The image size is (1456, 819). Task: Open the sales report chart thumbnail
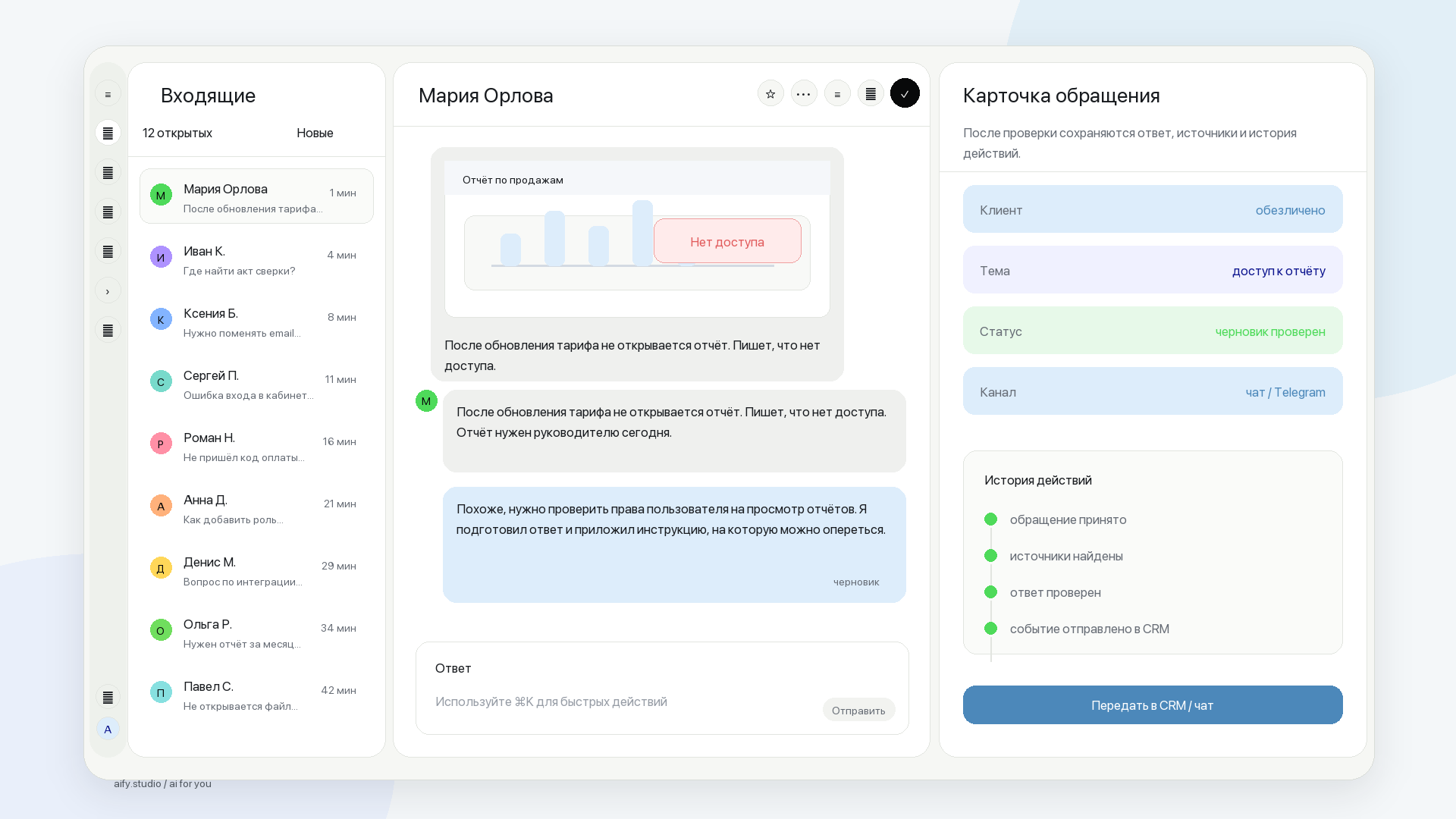(x=637, y=239)
